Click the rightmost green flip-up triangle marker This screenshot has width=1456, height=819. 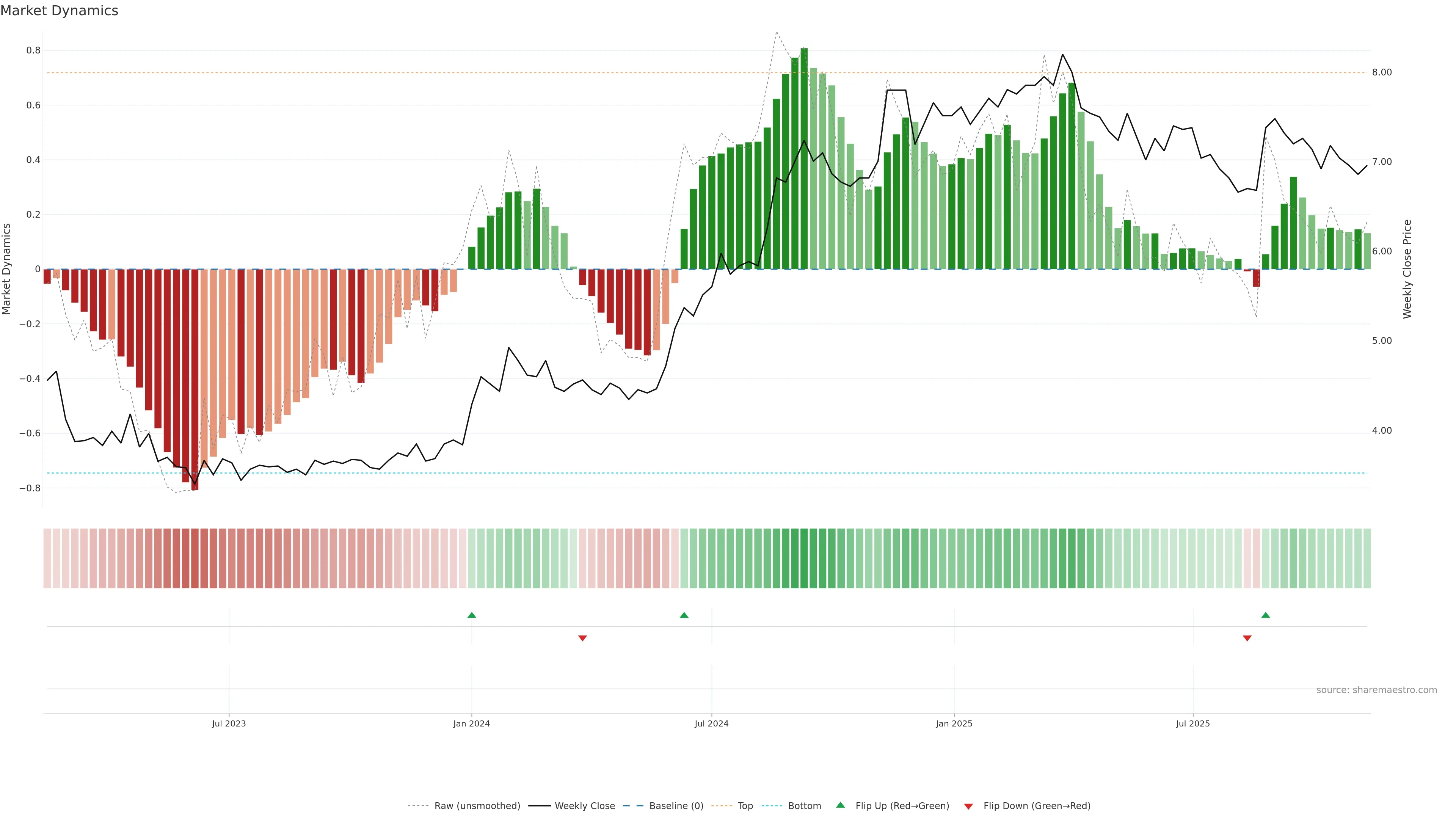pyautogui.click(x=1266, y=615)
